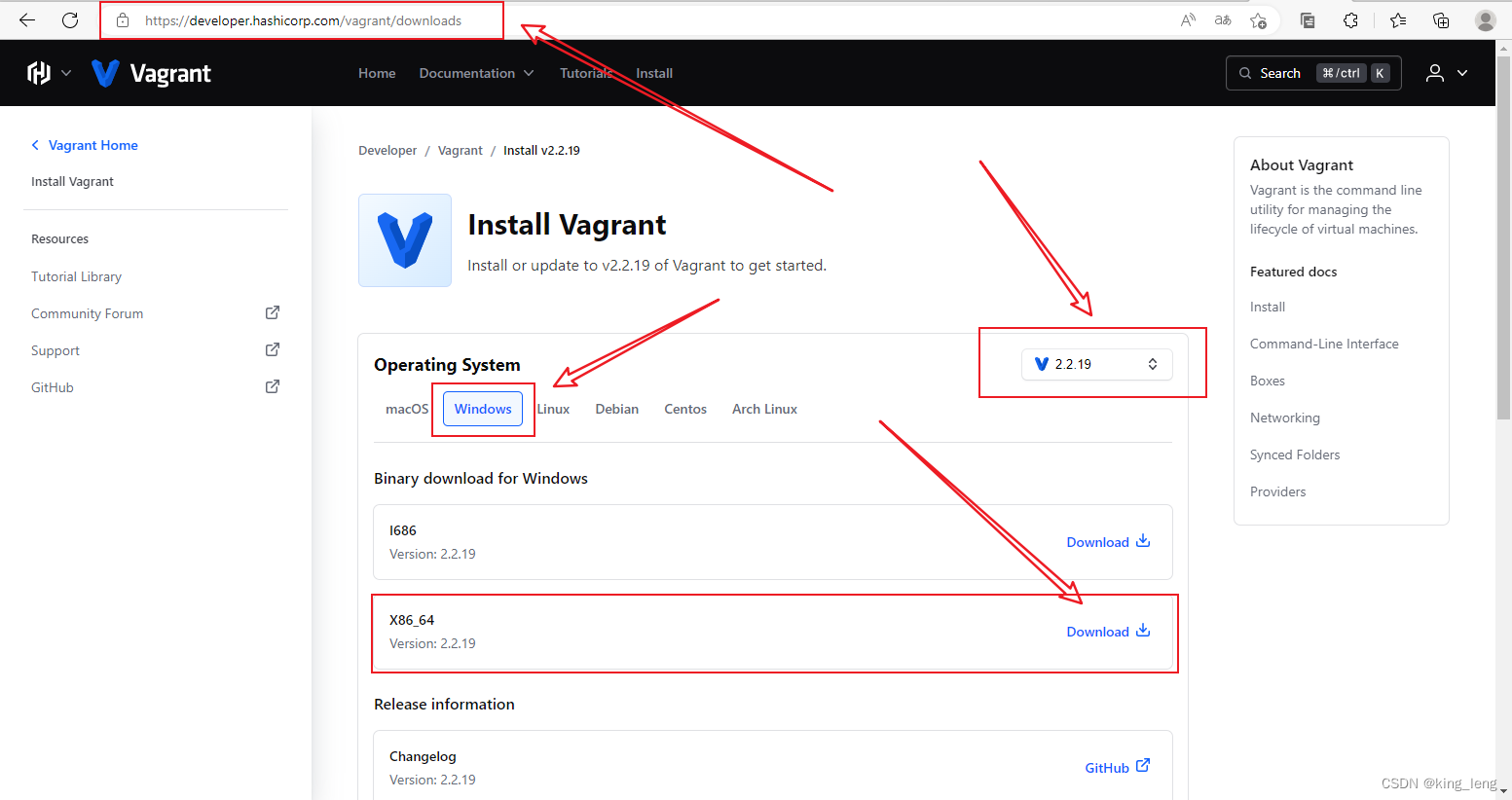Select the Linux tab

click(x=553, y=409)
